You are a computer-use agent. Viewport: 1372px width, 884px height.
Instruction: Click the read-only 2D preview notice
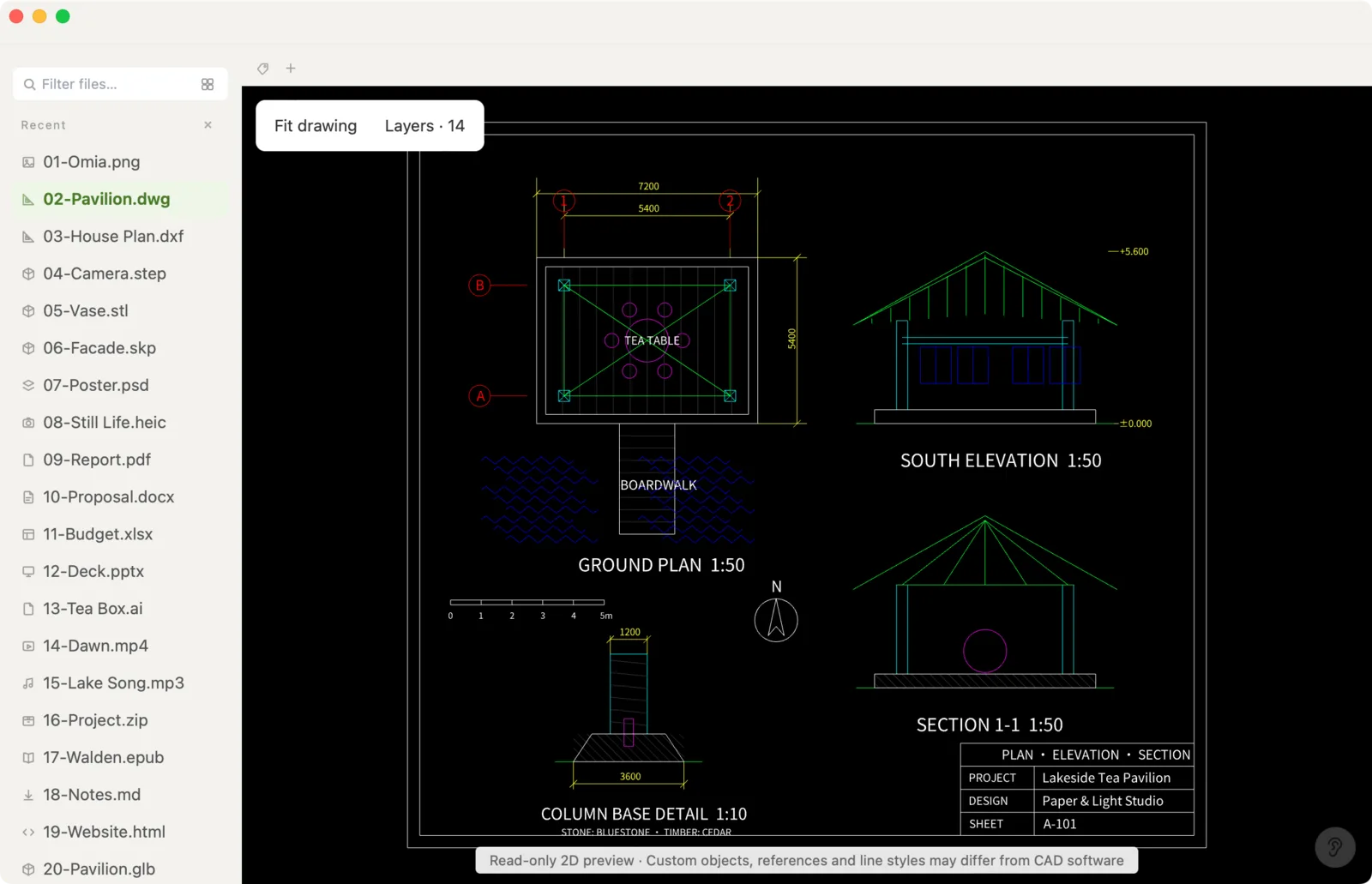[x=807, y=861]
